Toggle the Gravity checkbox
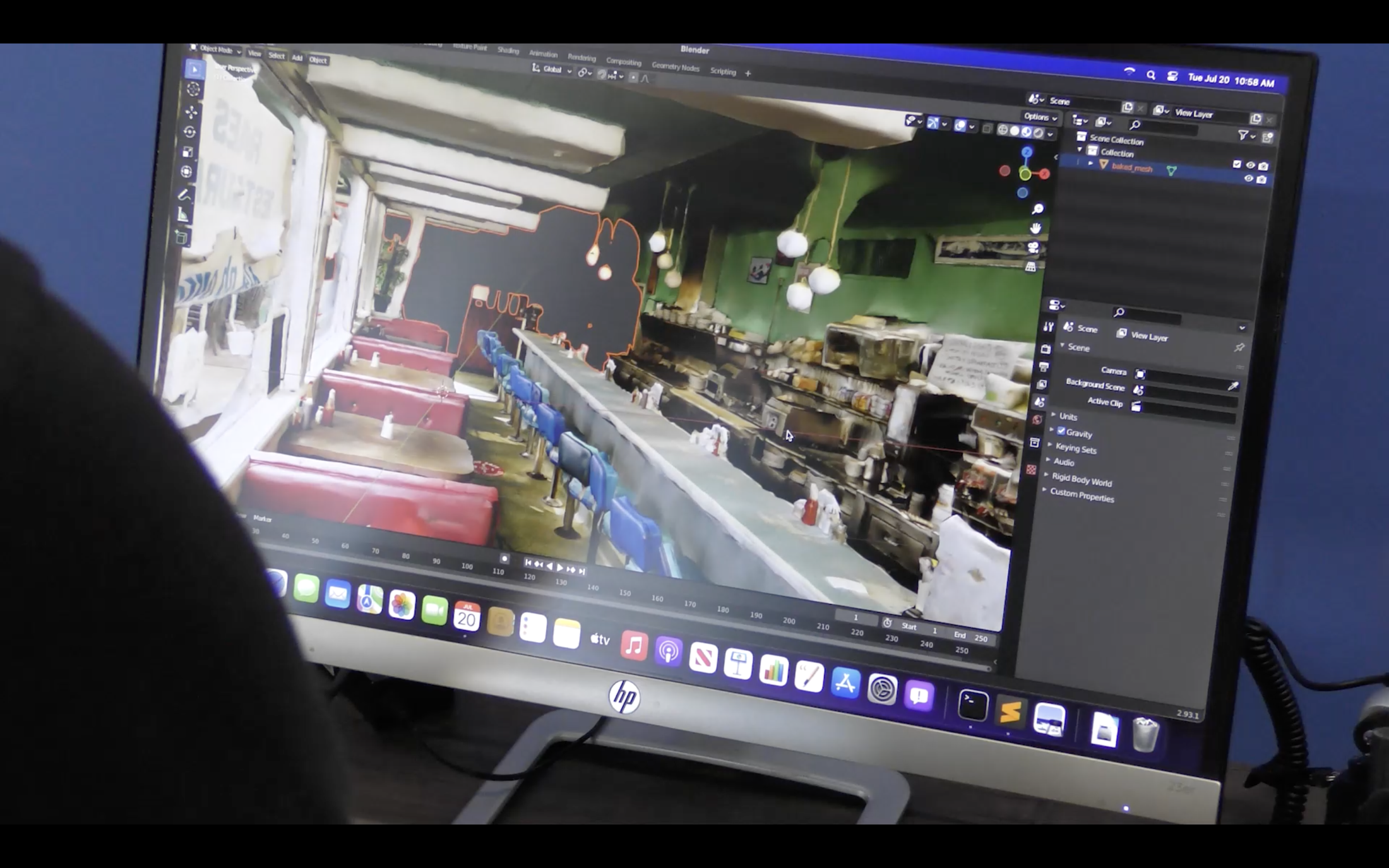Image resolution: width=1389 pixels, height=868 pixels. click(x=1061, y=431)
